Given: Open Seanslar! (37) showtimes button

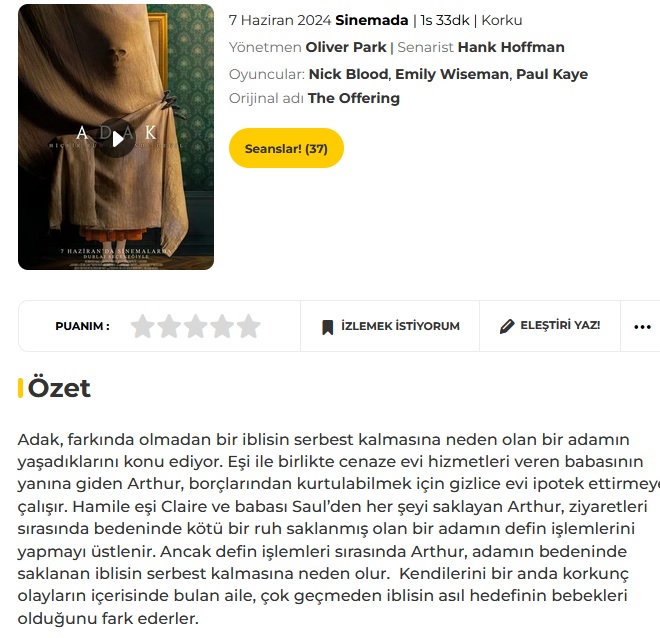Looking at the screenshot, I should [x=286, y=148].
